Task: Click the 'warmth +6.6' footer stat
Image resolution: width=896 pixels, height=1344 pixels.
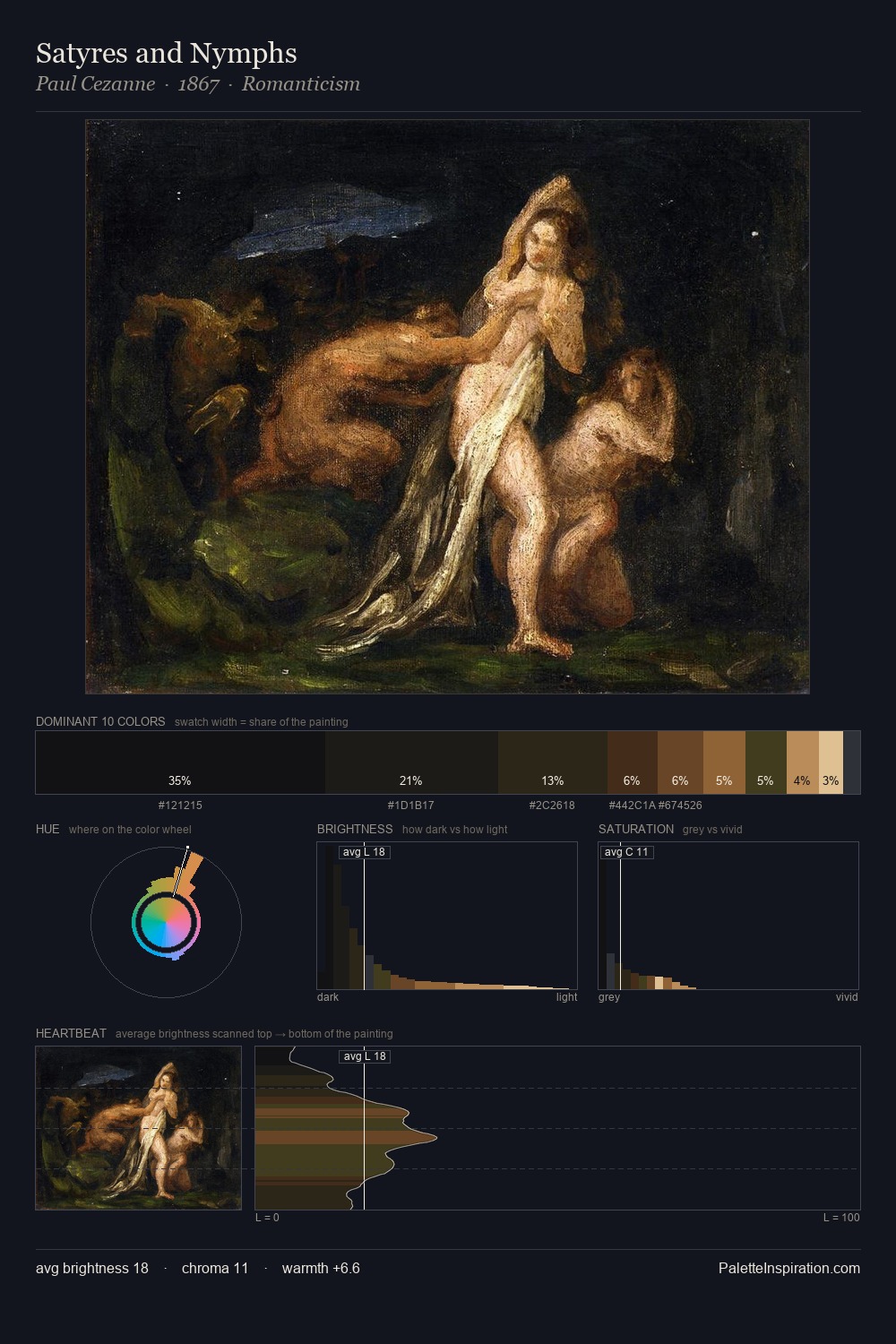Action: click(x=321, y=1268)
